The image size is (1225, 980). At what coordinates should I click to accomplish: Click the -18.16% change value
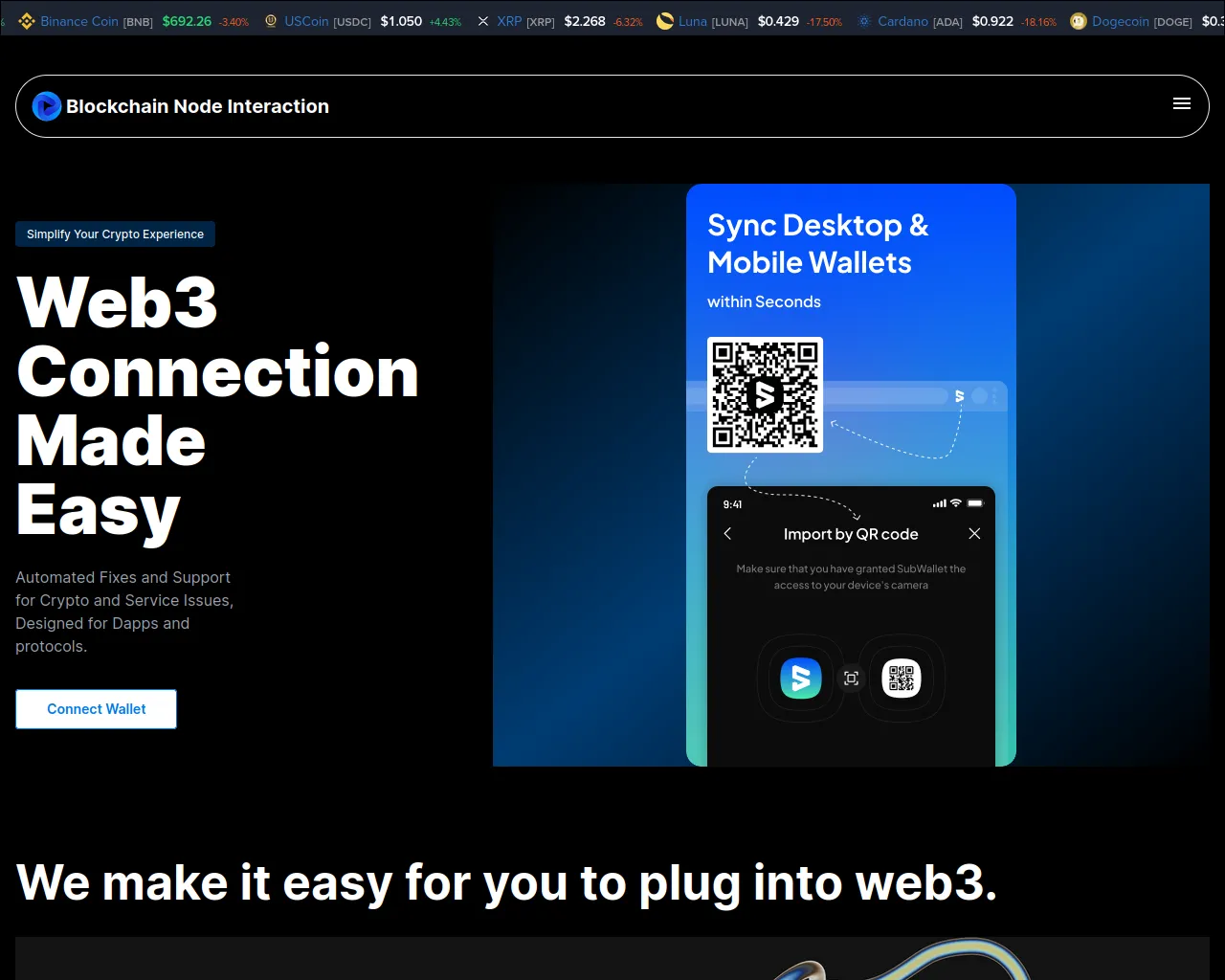(1038, 22)
